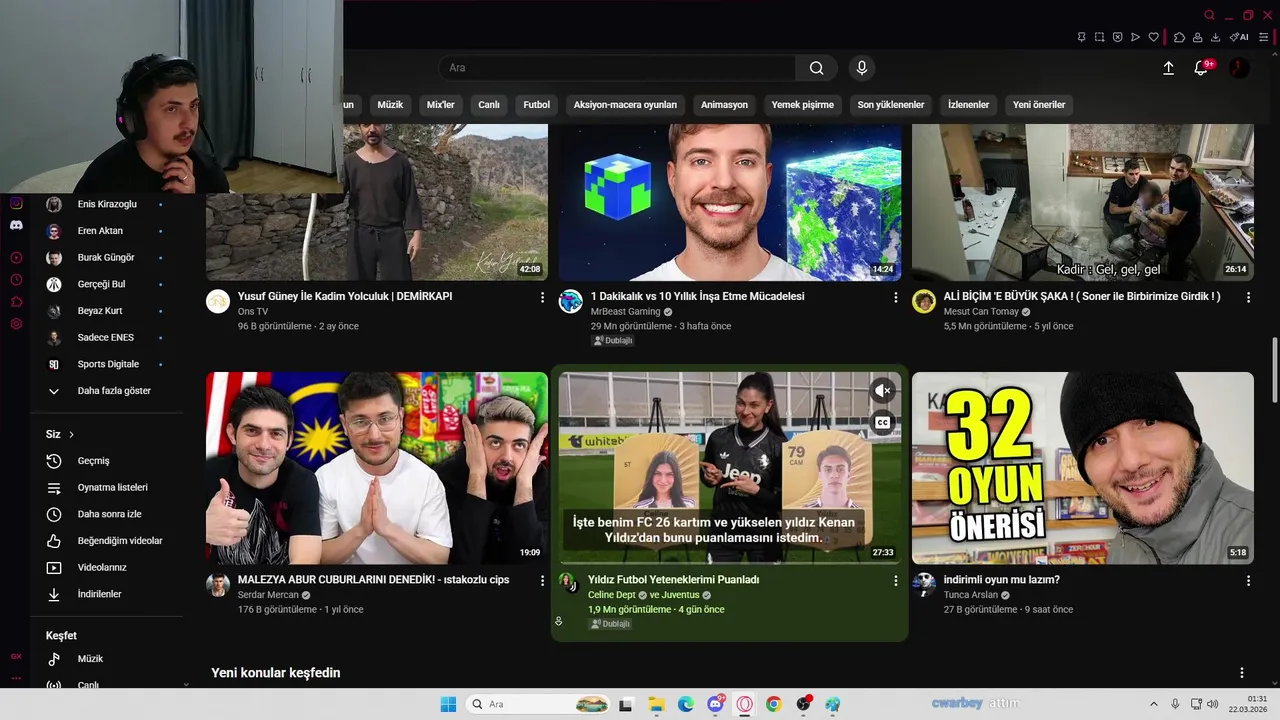Click the upload/create arrow icon
The width and height of the screenshot is (1280, 720).
click(x=1168, y=68)
